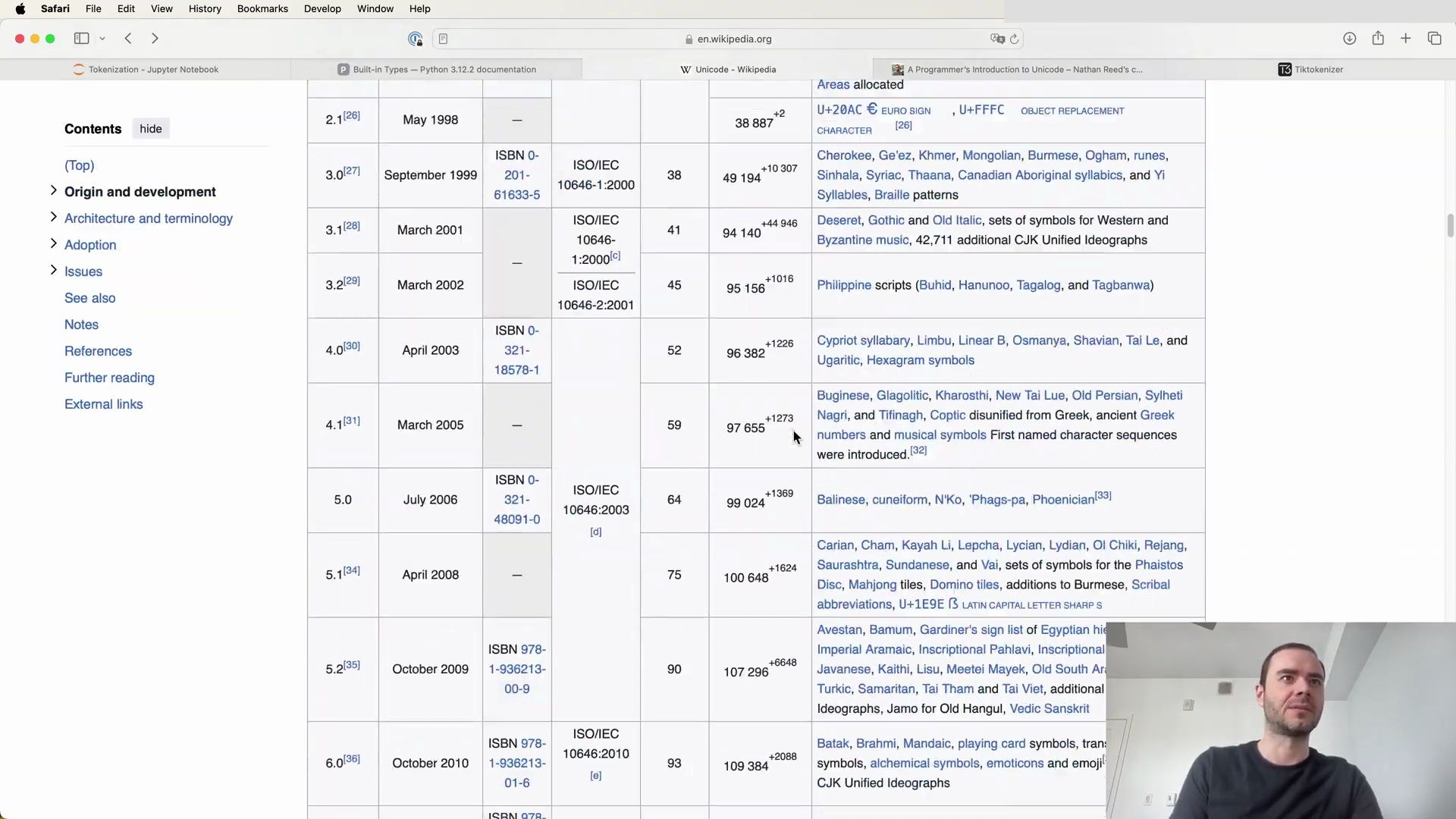1456x819 pixels.
Task: Expand the Origin and development section
Action: pyautogui.click(x=53, y=190)
